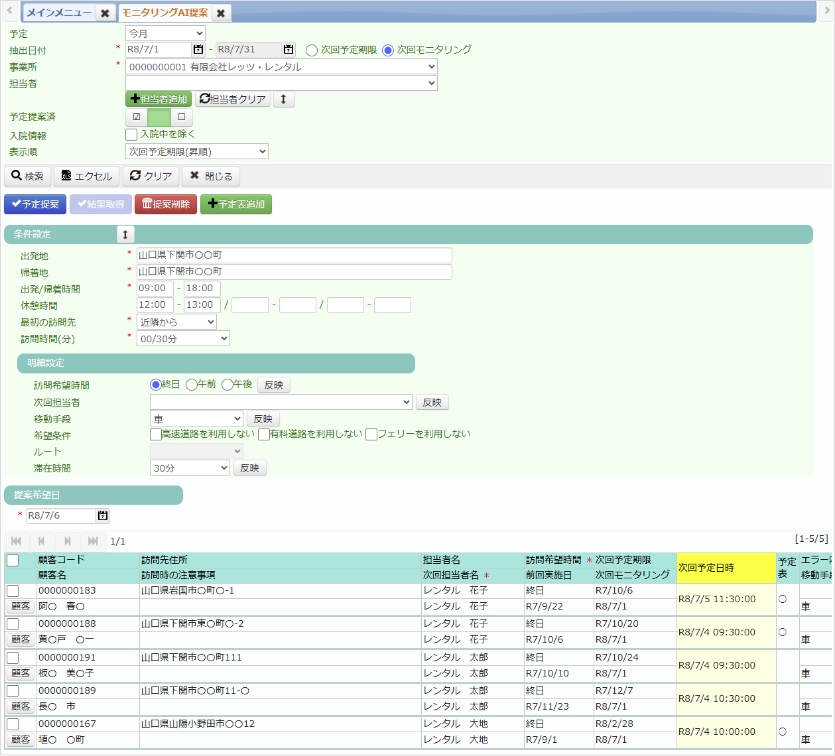Select 午前 visiting time option

tap(192, 384)
